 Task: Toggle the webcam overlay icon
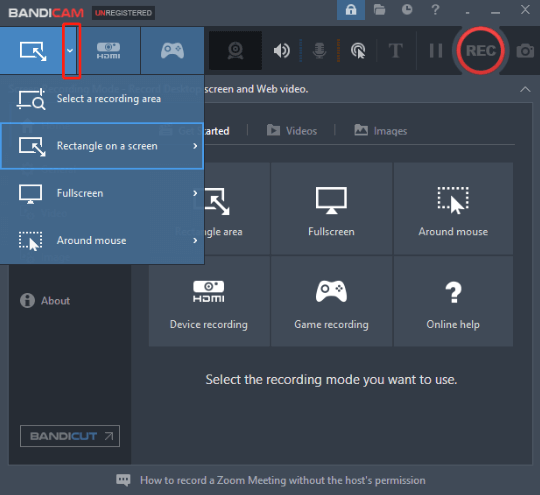tap(235, 51)
